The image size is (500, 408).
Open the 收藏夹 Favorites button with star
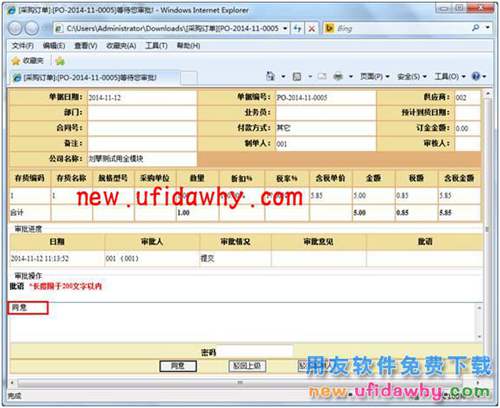click(x=27, y=61)
